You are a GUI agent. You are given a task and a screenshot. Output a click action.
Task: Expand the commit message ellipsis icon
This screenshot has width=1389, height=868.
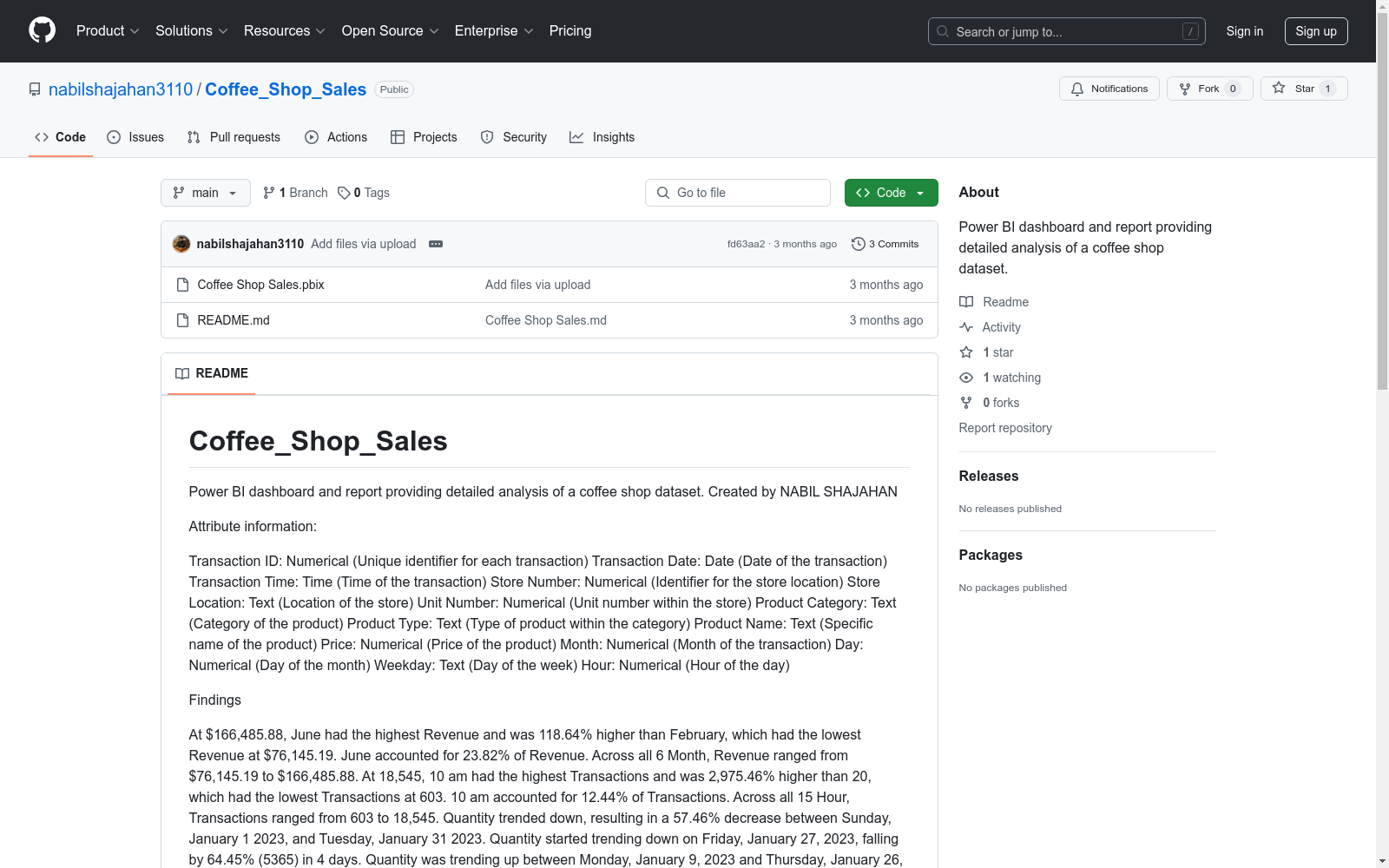(436, 244)
